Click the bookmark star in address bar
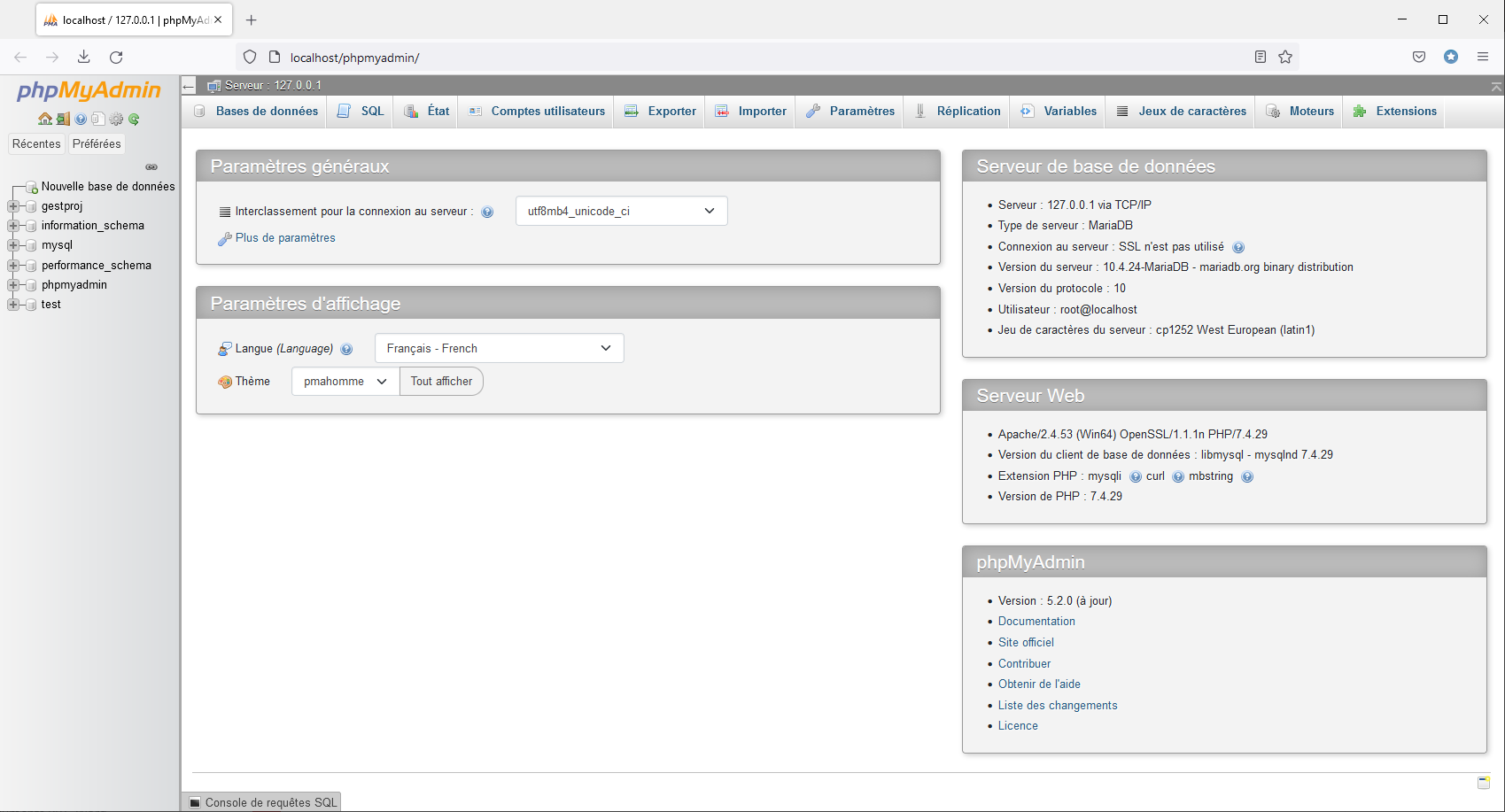Screen dimensions: 1505x812 tap(1285, 57)
